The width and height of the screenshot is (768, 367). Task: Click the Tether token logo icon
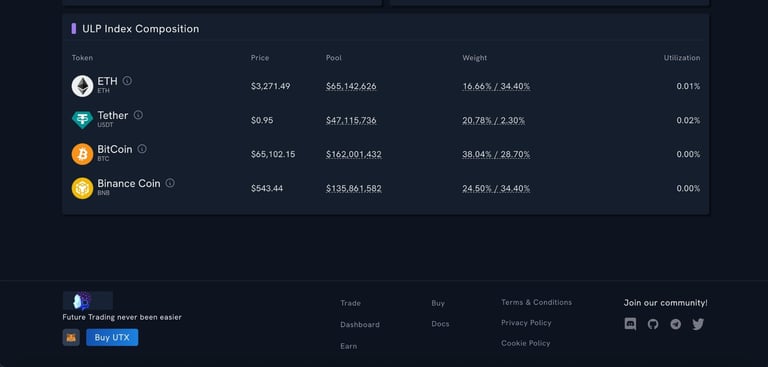pos(82,120)
